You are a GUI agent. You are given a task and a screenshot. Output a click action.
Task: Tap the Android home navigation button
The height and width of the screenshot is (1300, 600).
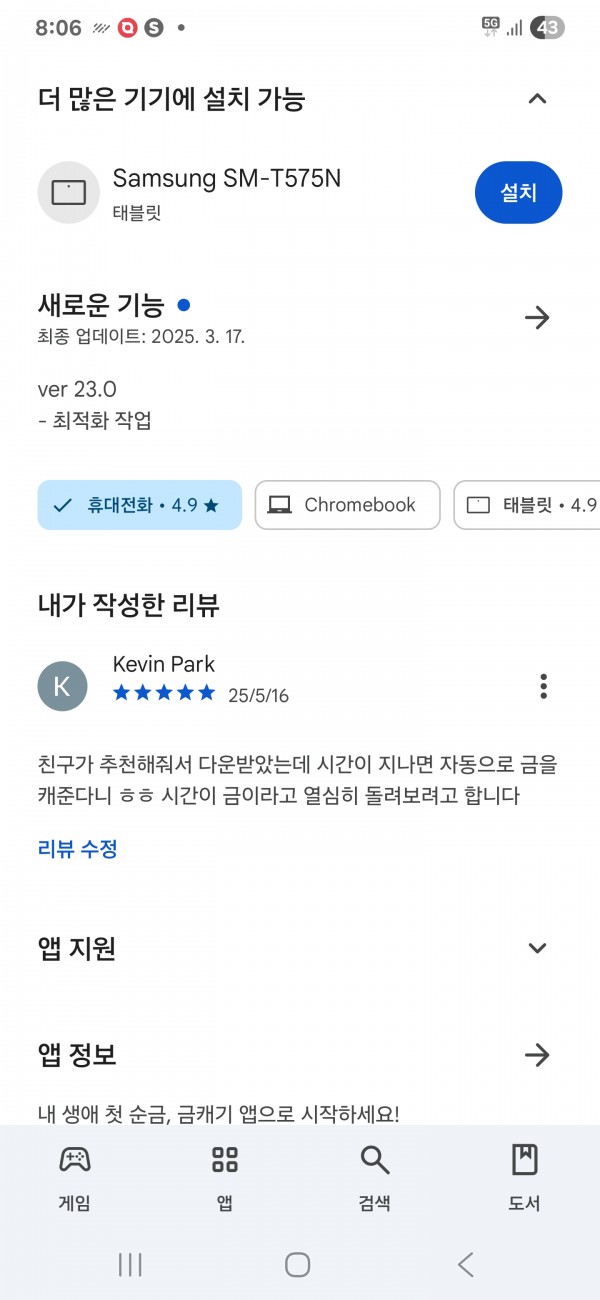click(x=297, y=1264)
